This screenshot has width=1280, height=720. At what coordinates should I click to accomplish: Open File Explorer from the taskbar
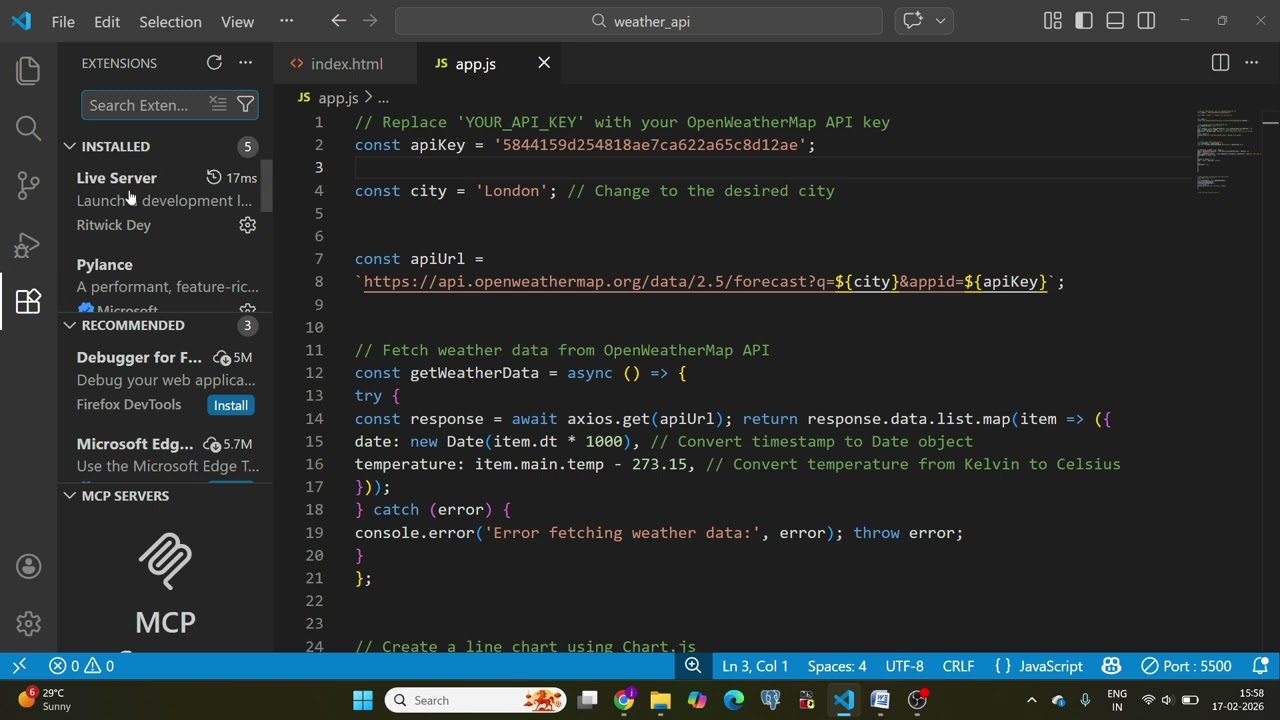[660, 700]
